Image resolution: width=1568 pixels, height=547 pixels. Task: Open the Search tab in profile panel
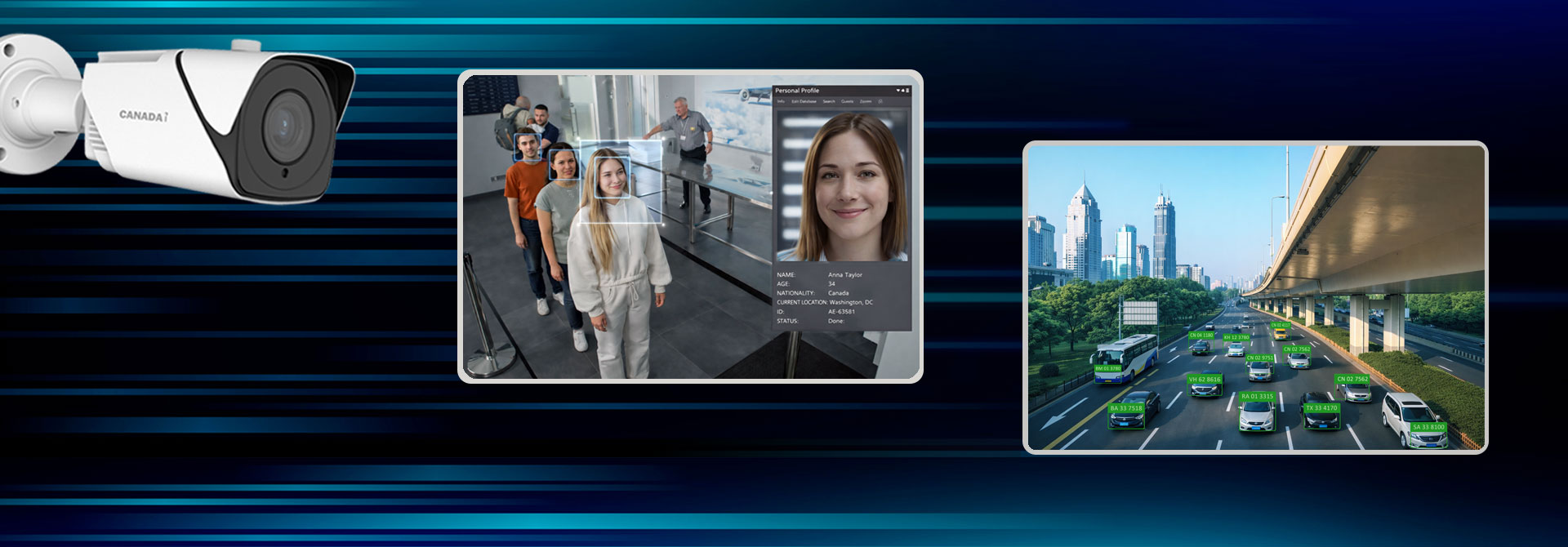point(829,101)
